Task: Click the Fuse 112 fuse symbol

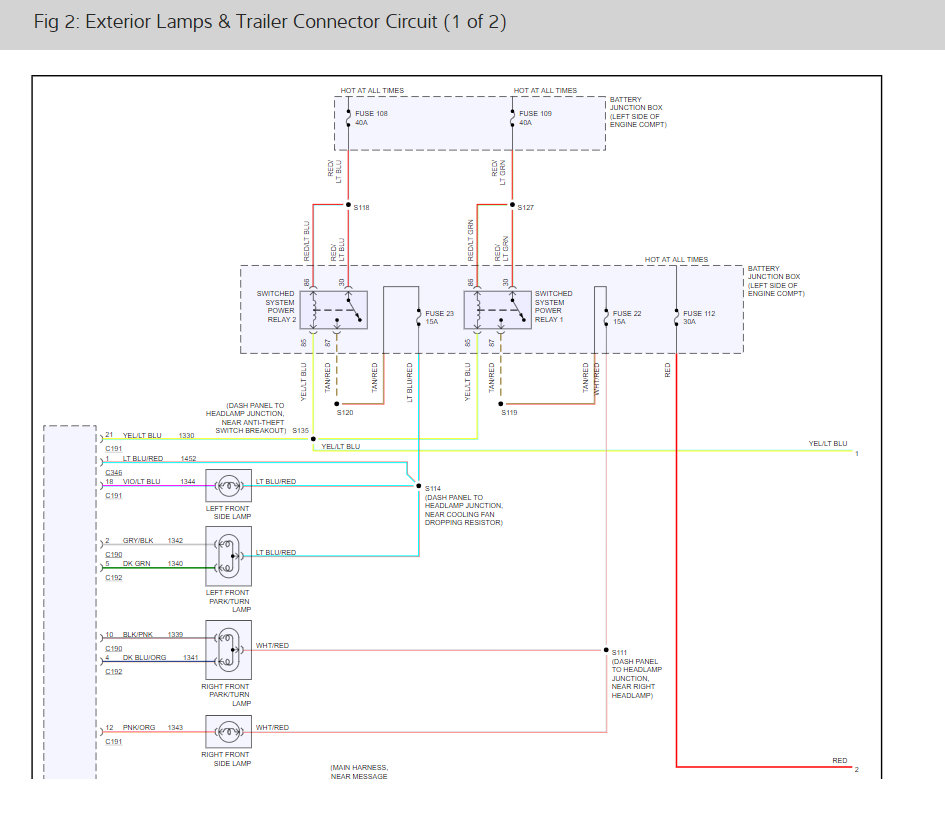Action: (x=676, y=318)
